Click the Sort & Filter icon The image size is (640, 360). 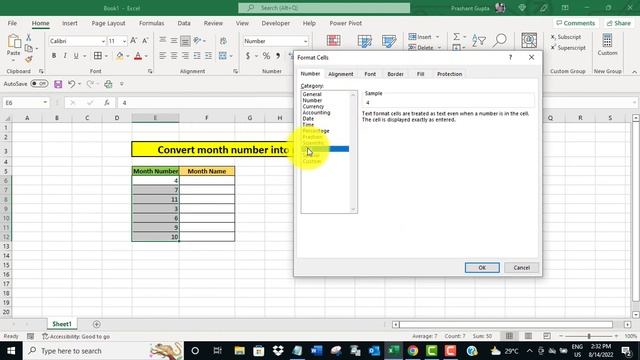tap(479, 41)
